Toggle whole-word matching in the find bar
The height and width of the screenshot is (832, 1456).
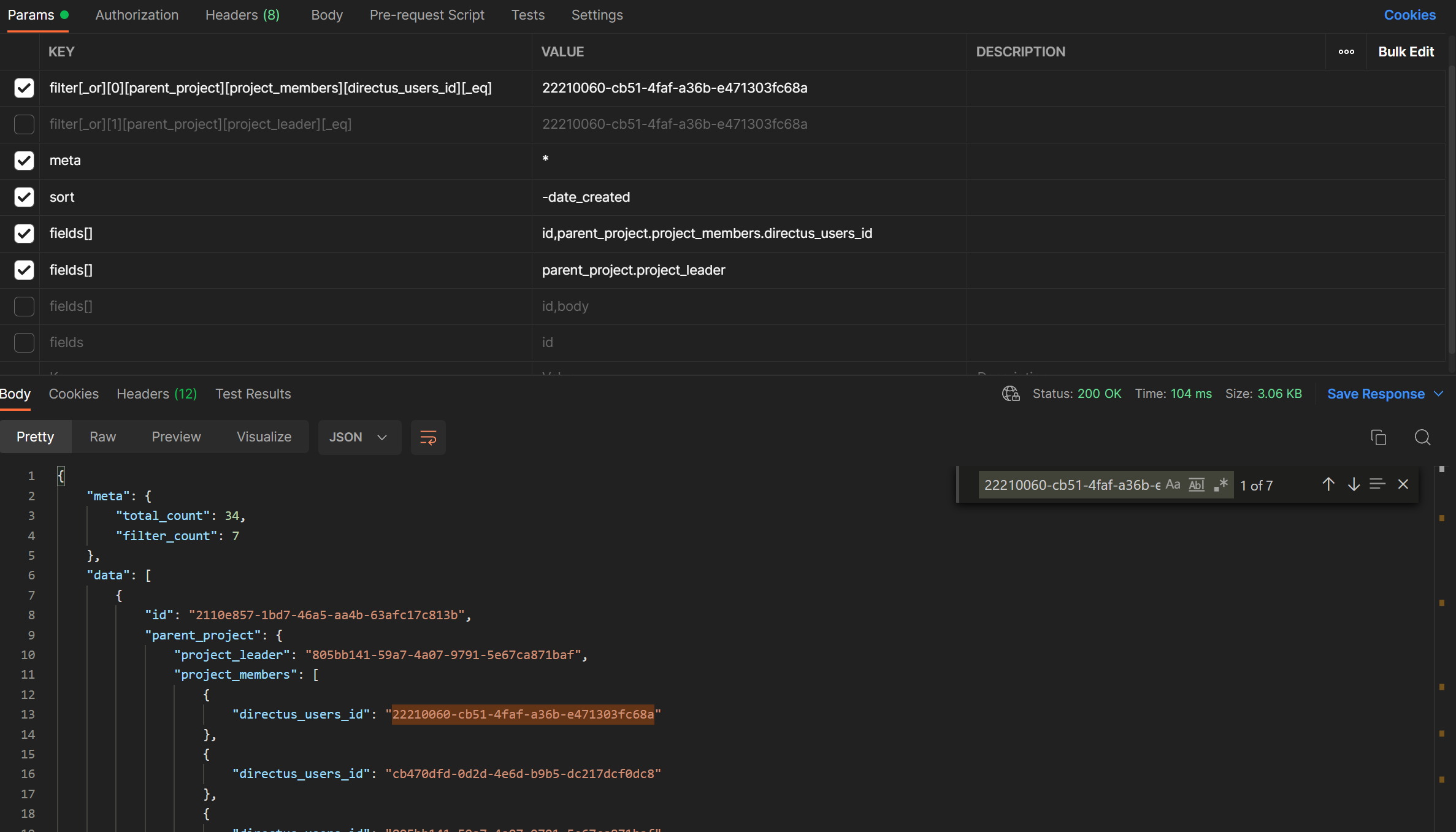tap(1196, 484)
